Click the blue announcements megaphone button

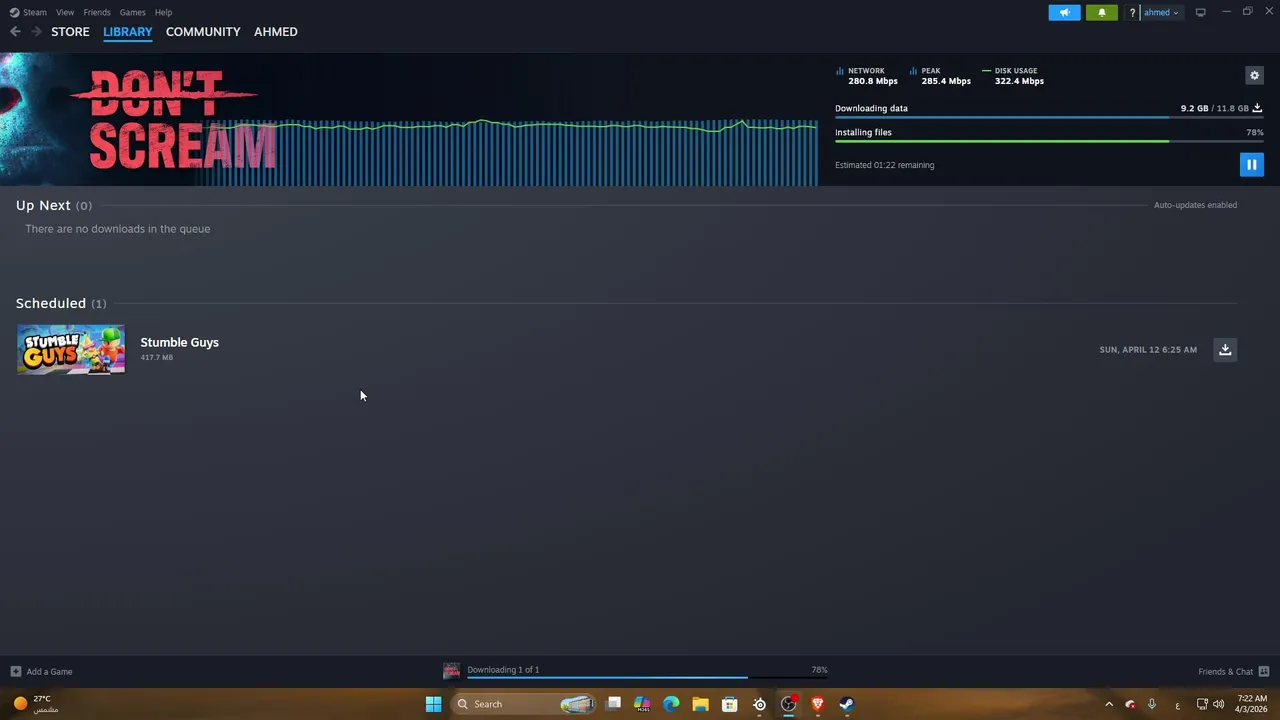pyautogui.click(x=1064, y=12)
